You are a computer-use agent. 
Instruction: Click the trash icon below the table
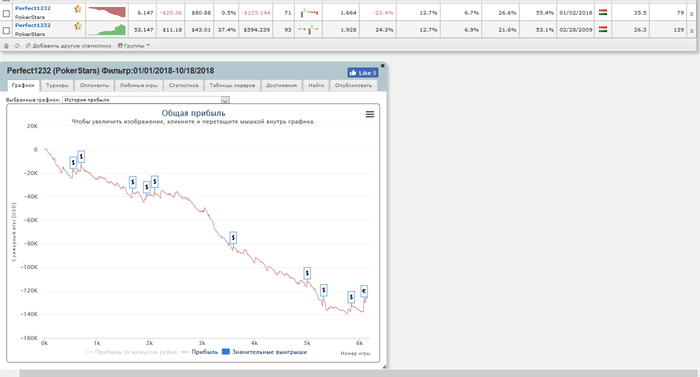pos(6,46)
